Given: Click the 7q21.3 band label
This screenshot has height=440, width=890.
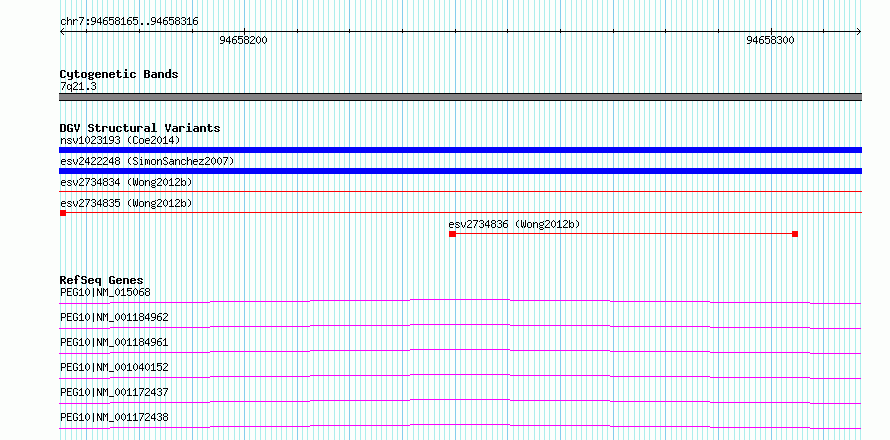Looking at the screenshot, I should coord(78,86).
